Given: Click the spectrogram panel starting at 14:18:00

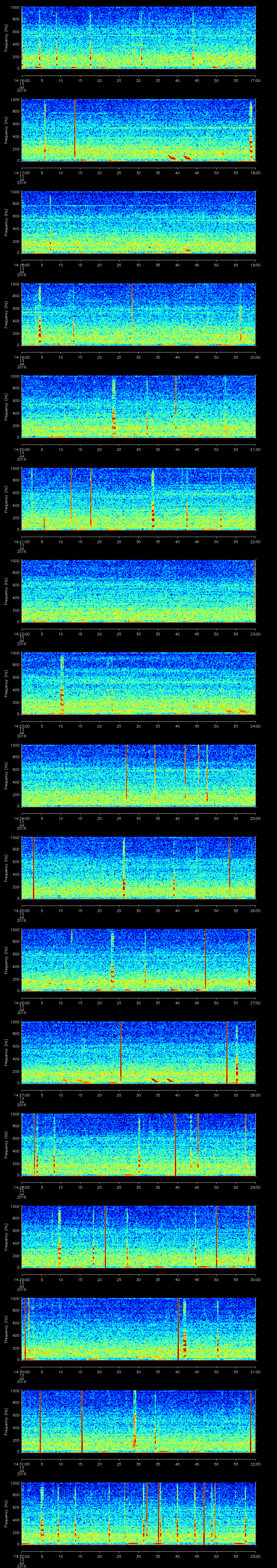Looking at the screenshot, I should [138, 222].
